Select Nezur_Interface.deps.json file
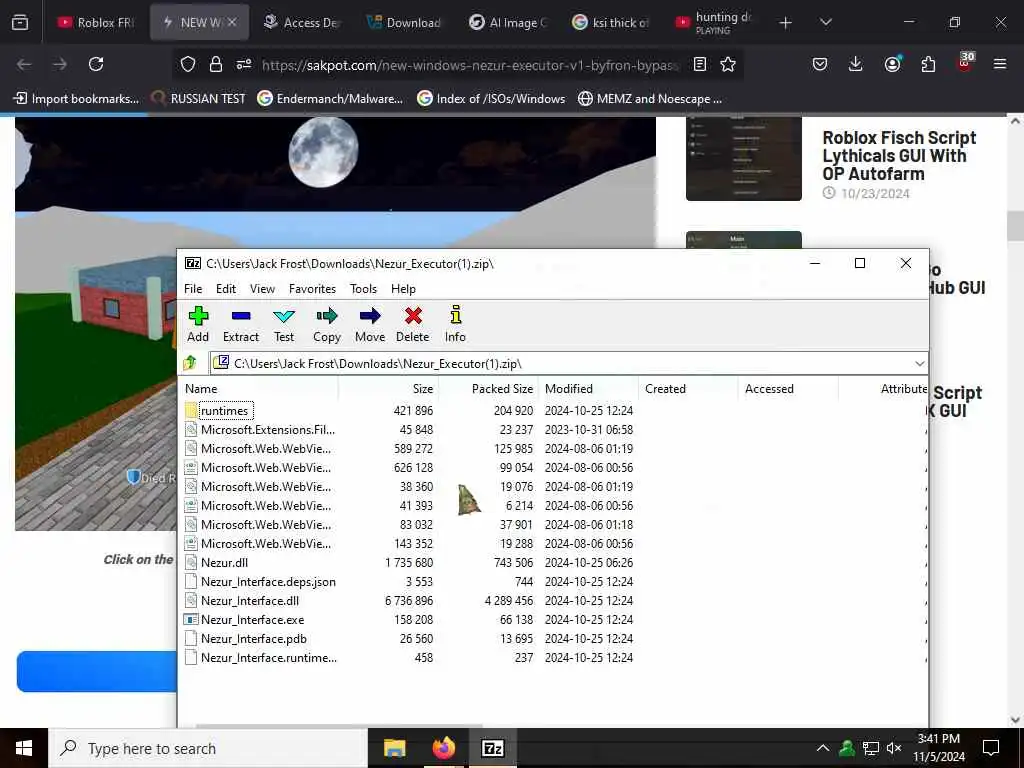The height and width of the screenshot is (768, 1024). pos(268,581)
